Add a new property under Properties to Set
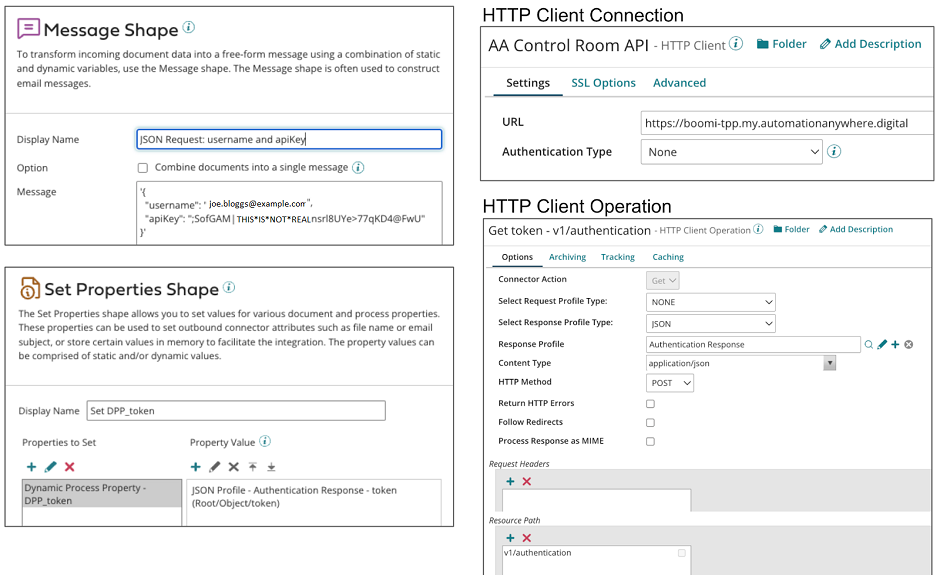Image resolution: width=940 pixels, height=575 pixels. [x=31, y=467]
